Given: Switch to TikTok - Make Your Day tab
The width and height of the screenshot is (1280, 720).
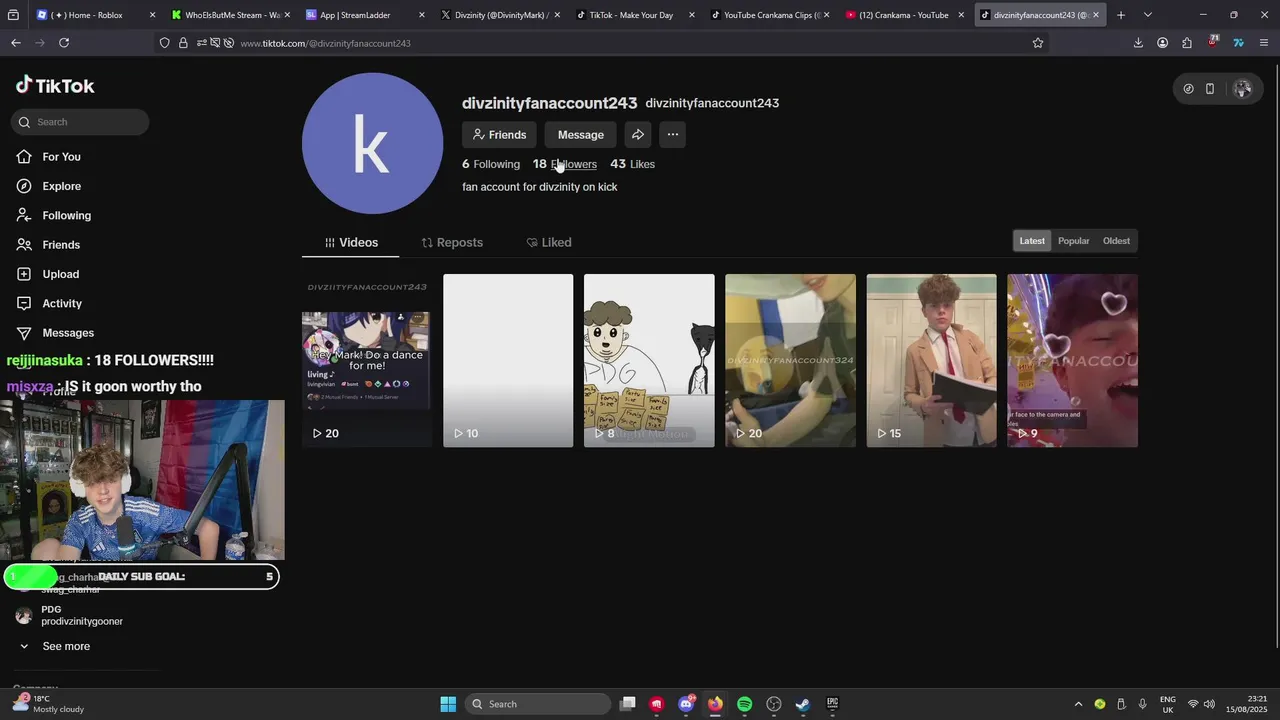Looking at the screenshot, I should (x=635, y=15).
